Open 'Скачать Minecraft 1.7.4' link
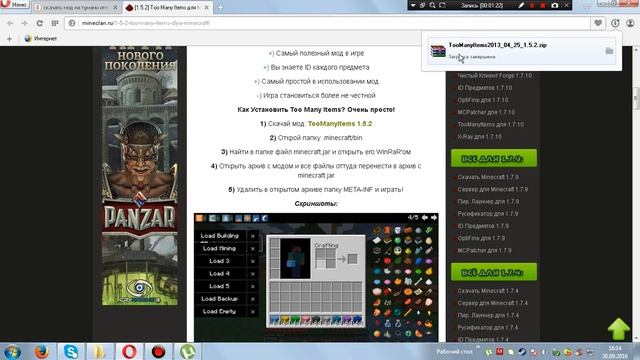The width and height of the screenshot is (640, 360). [x=488, y=291]
